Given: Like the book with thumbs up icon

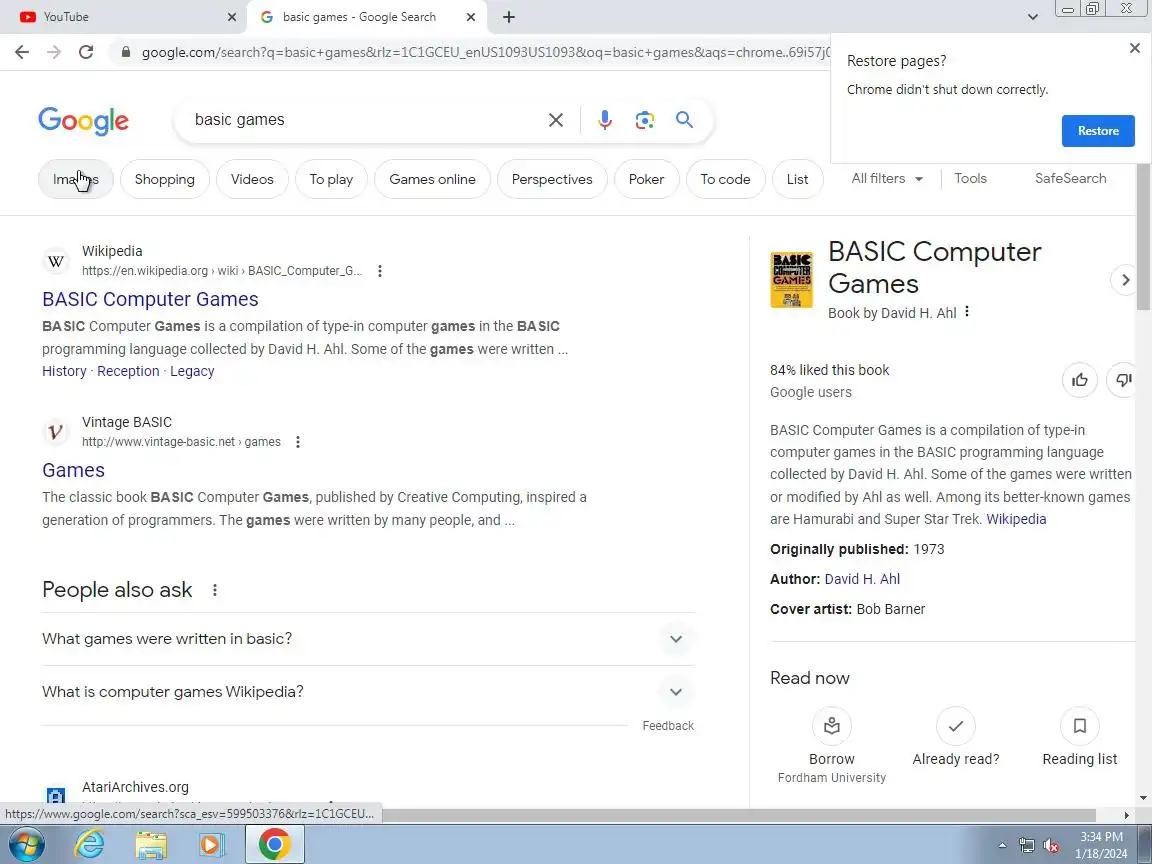Looking at the screenshot, I should click(1080, 380).
